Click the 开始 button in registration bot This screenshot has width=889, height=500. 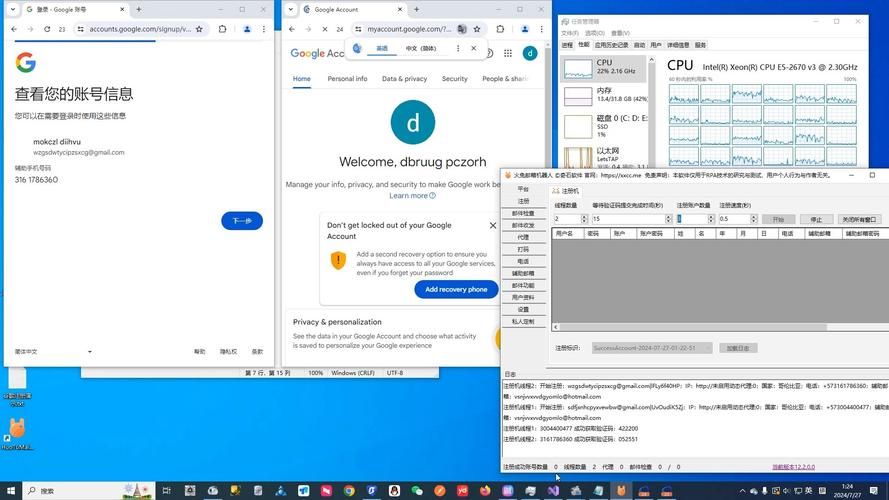tap(778, 219)
